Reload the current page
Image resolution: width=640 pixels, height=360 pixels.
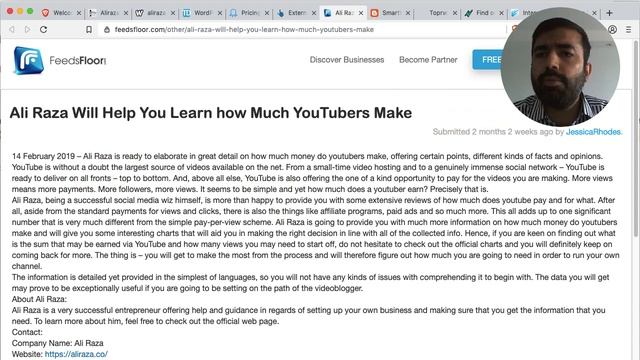(43, 29)
